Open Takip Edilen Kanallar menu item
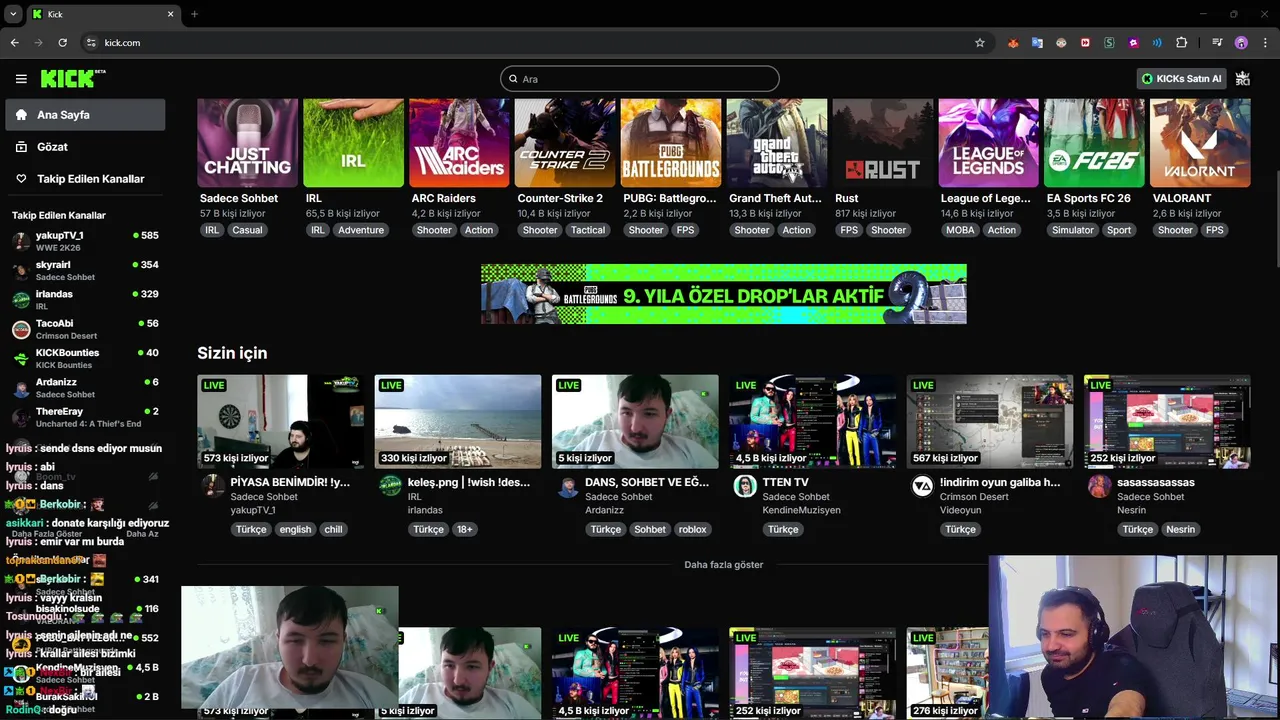 [x=85, y=179]
